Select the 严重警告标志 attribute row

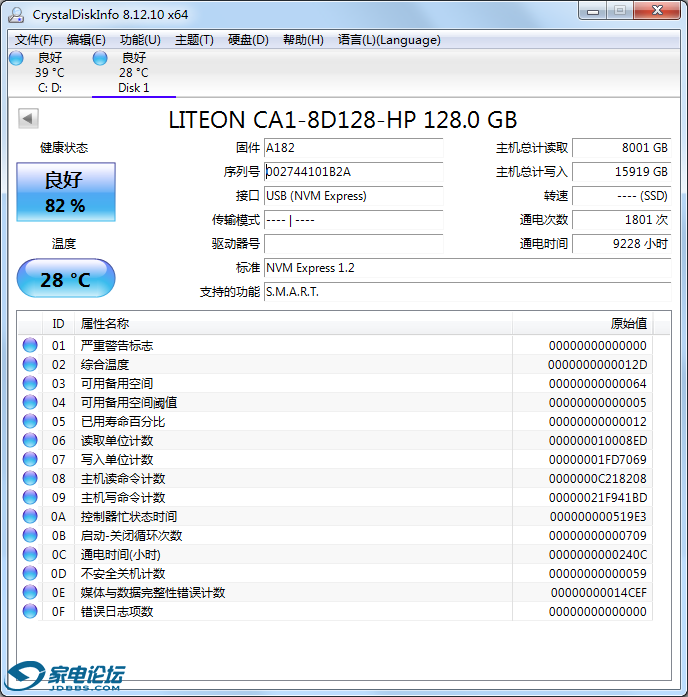335,345
